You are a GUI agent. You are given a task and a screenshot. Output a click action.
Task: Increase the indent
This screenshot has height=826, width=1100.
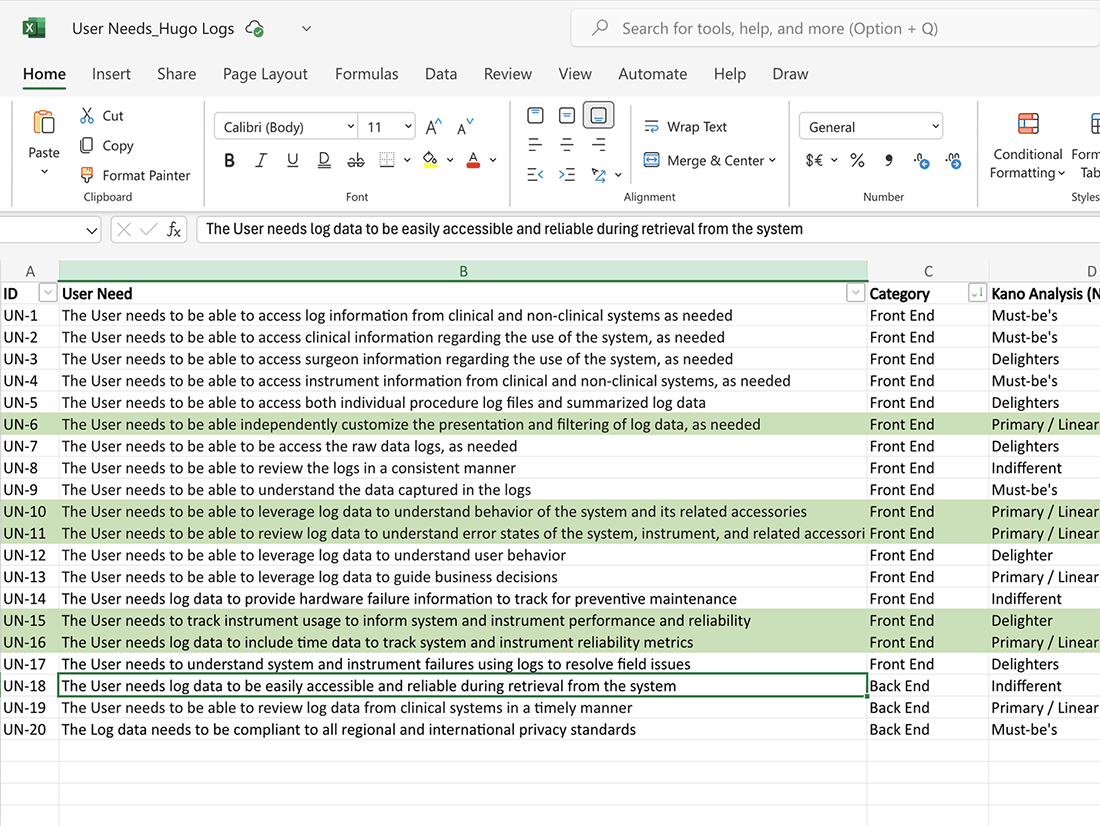[567, 174]
